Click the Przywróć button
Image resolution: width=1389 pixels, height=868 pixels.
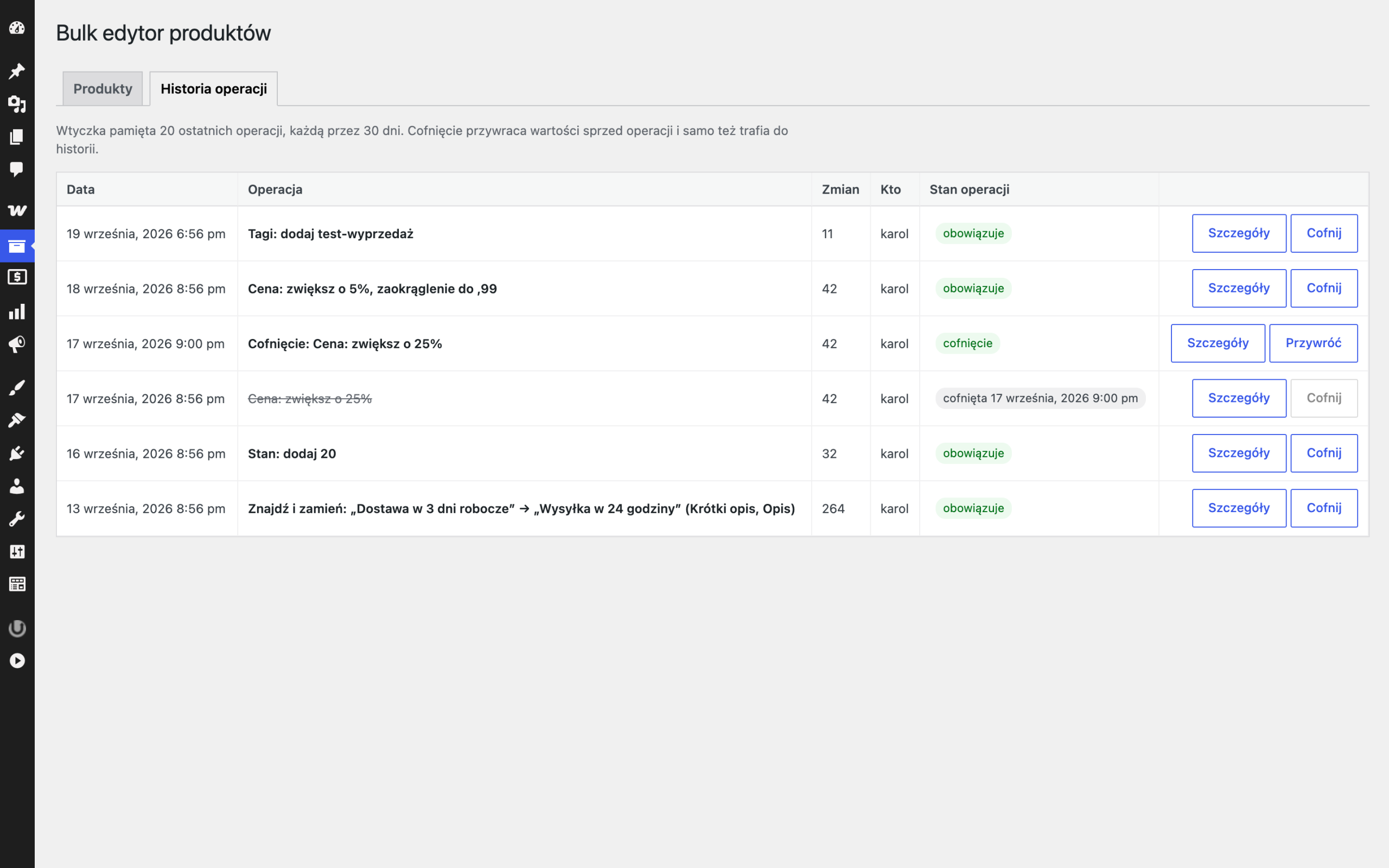[x=1314, y=343]
